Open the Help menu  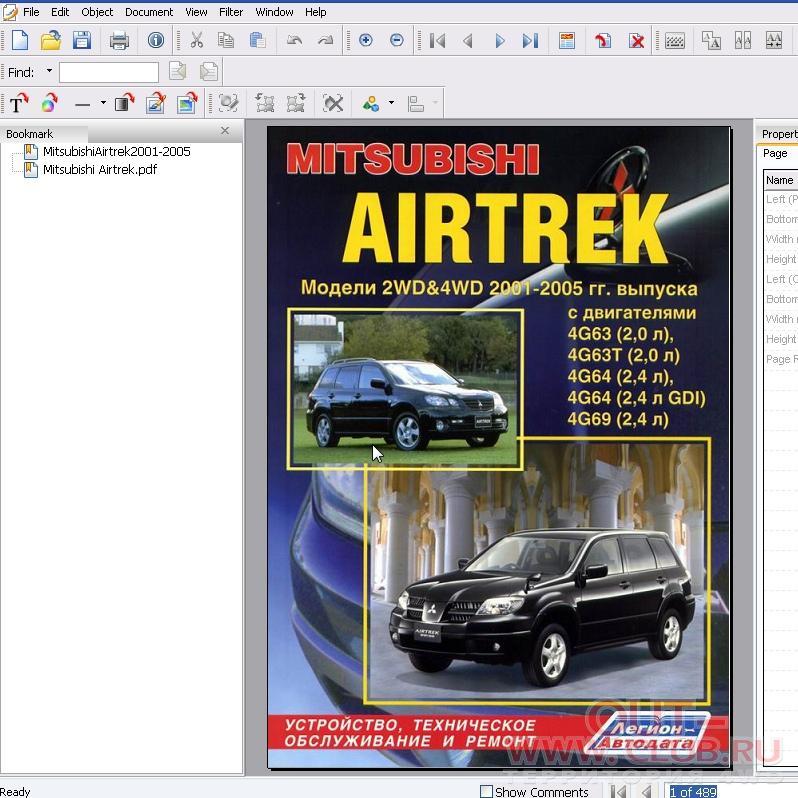[x=316, y=12]
